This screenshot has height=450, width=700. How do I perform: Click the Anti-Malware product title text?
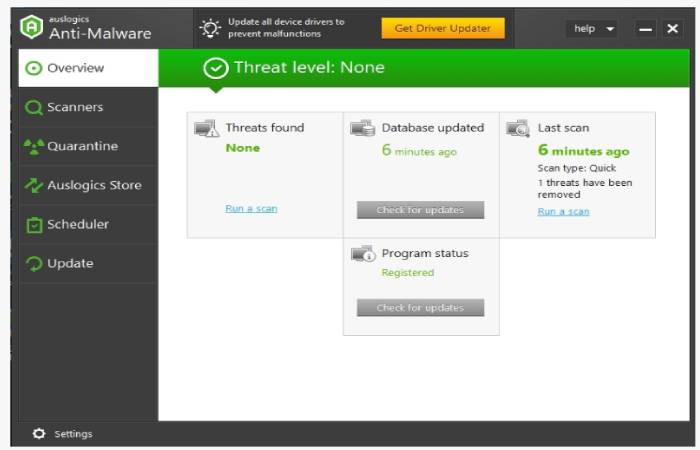pos(100,33)
